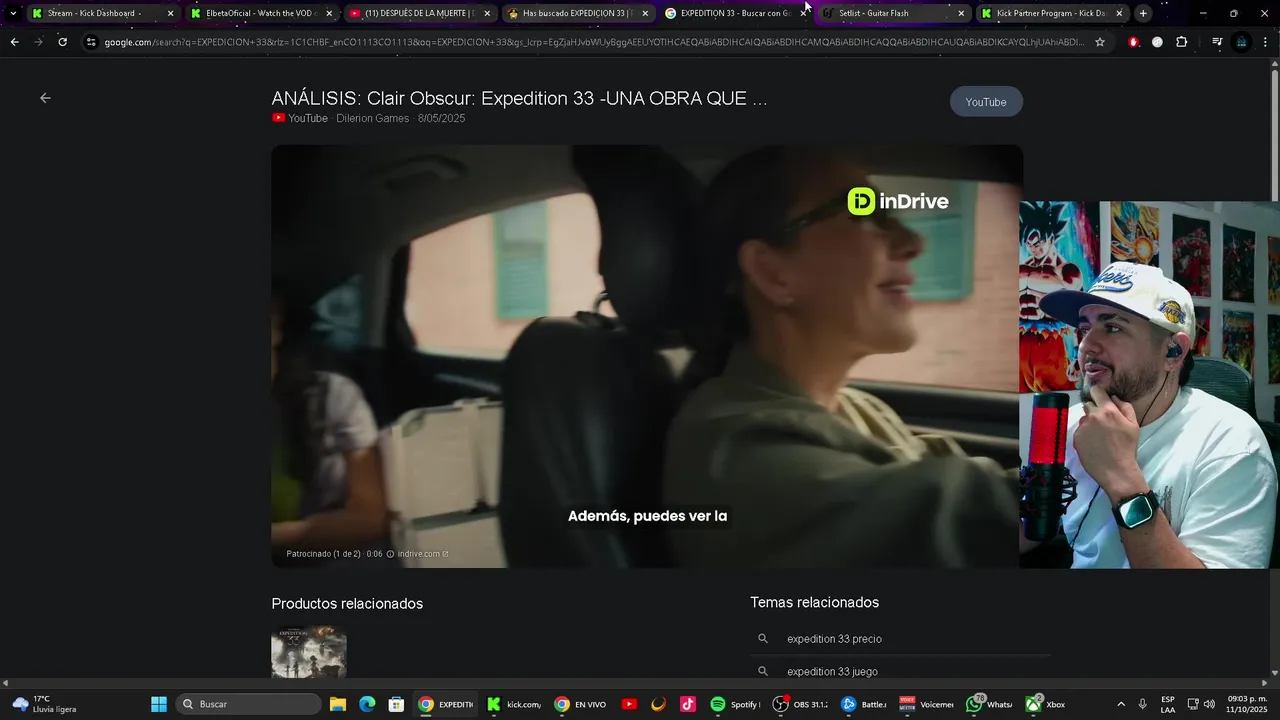This screenshot has width=1280, height=720.
Task: Click the microphone icon in the system tray
Action: pyautogui.click(x=1142, y=704)
